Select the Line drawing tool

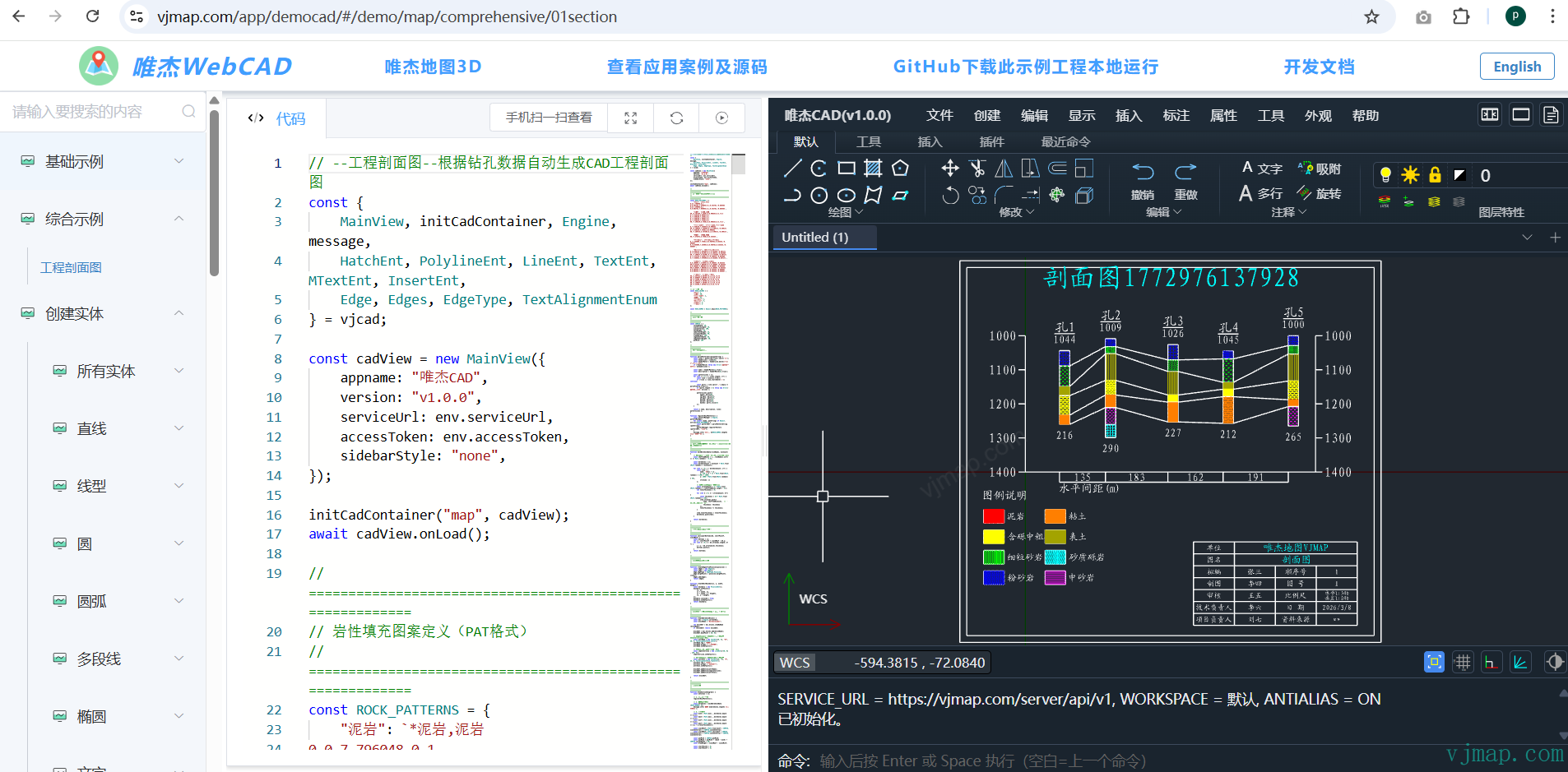click(x=792, y=169)
